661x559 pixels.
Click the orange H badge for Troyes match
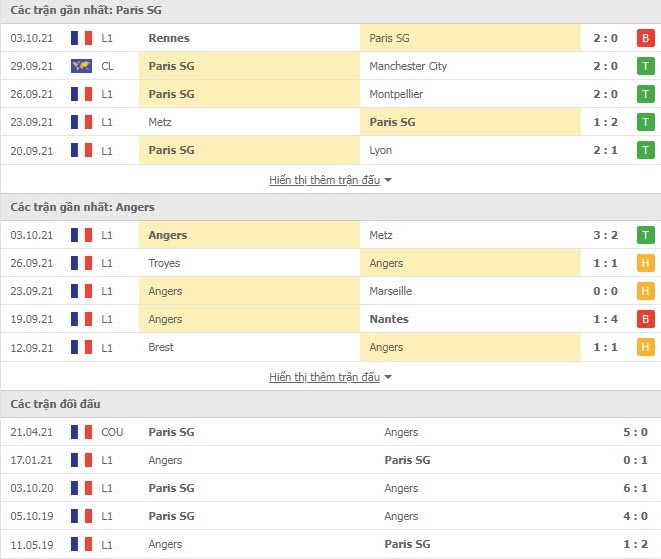(x=645, y=263)
